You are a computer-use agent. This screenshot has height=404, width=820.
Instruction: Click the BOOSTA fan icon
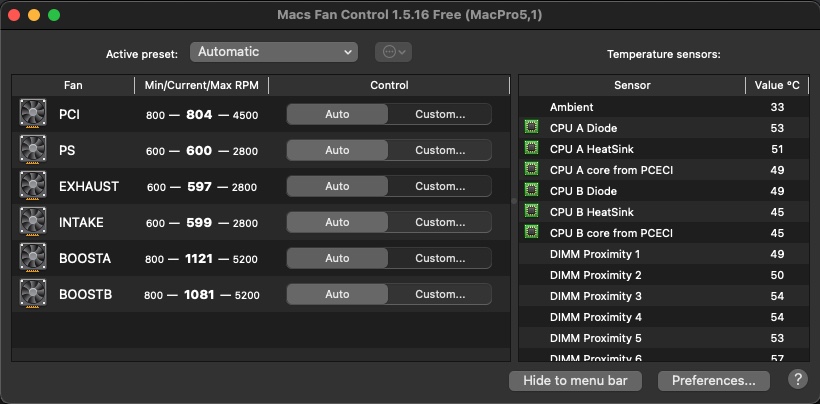pos(33,258)
